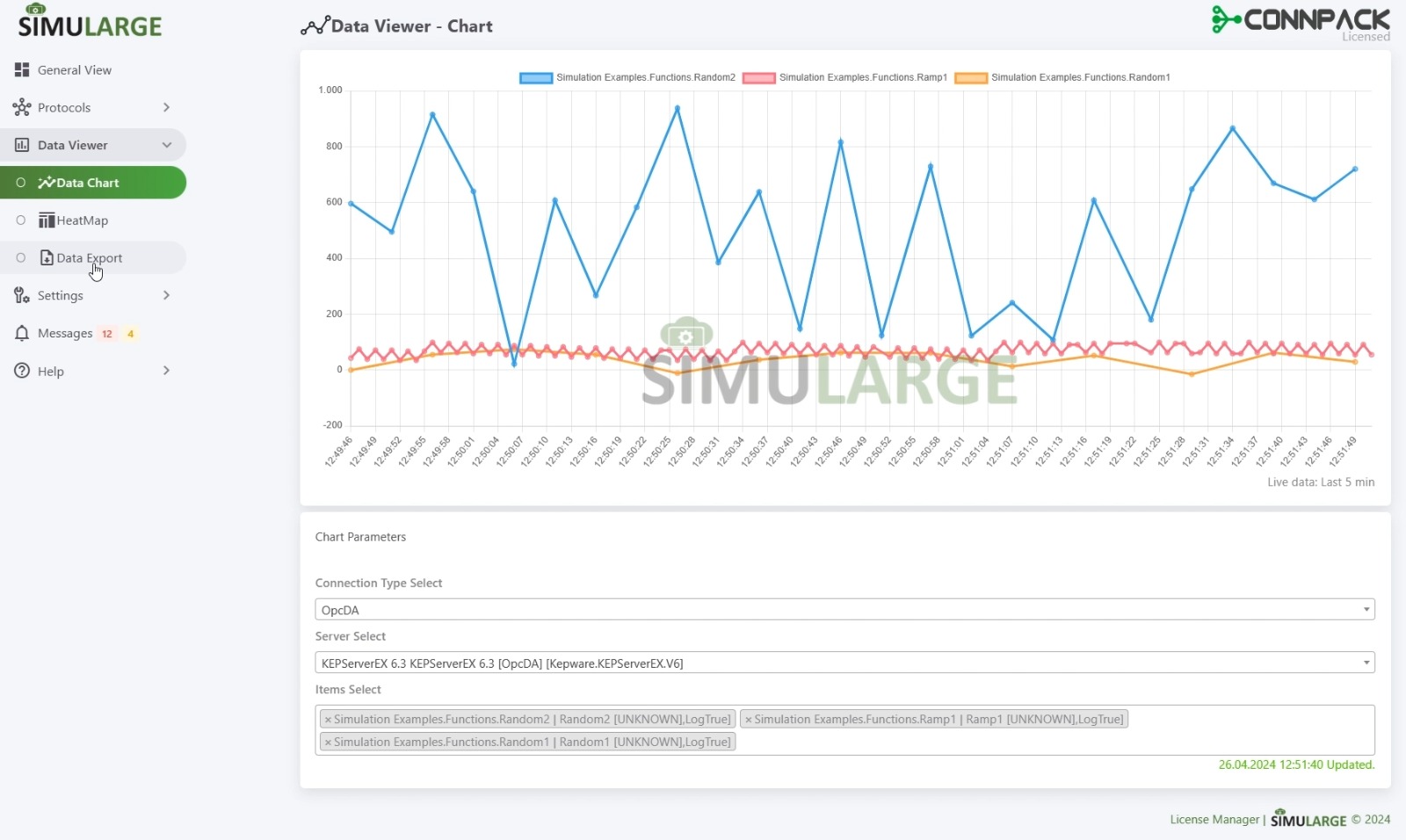This screenshot has height=840, width=1406.
Task: Click the Data Viewer chart icon
Action: pos(22,145)
